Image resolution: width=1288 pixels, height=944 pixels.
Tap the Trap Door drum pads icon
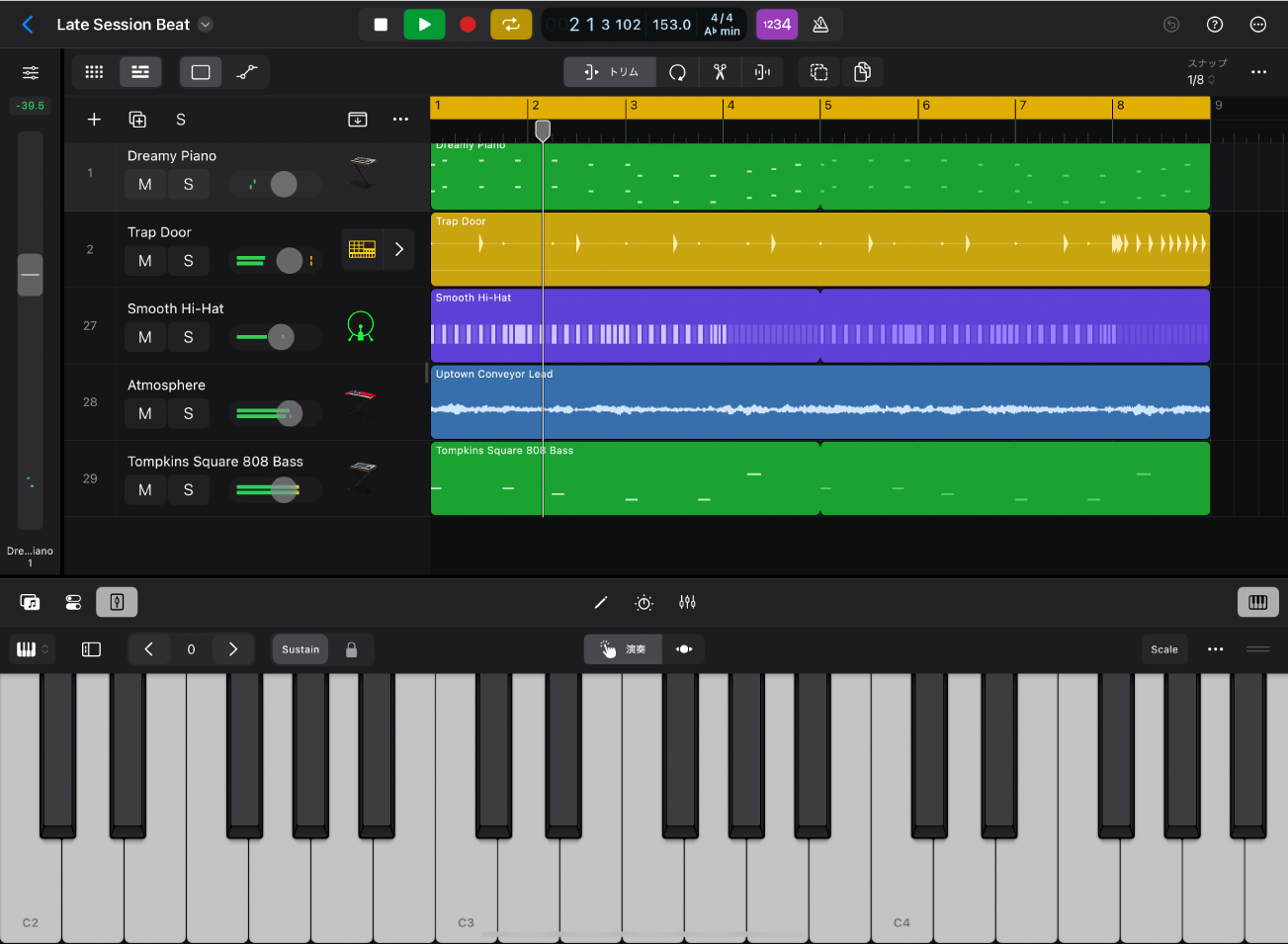point(362,249)
